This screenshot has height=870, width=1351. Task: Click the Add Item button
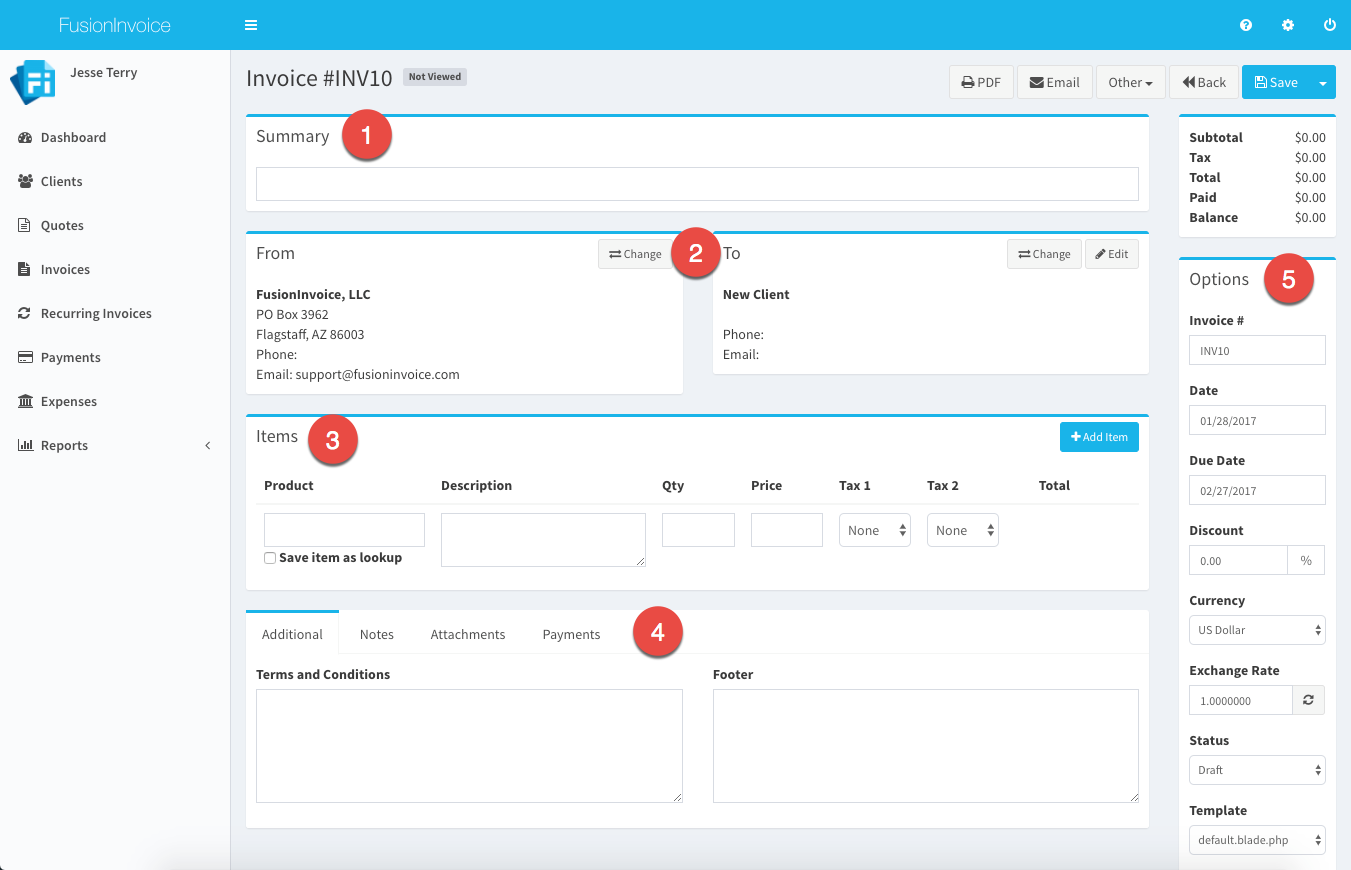(1099, 437)
